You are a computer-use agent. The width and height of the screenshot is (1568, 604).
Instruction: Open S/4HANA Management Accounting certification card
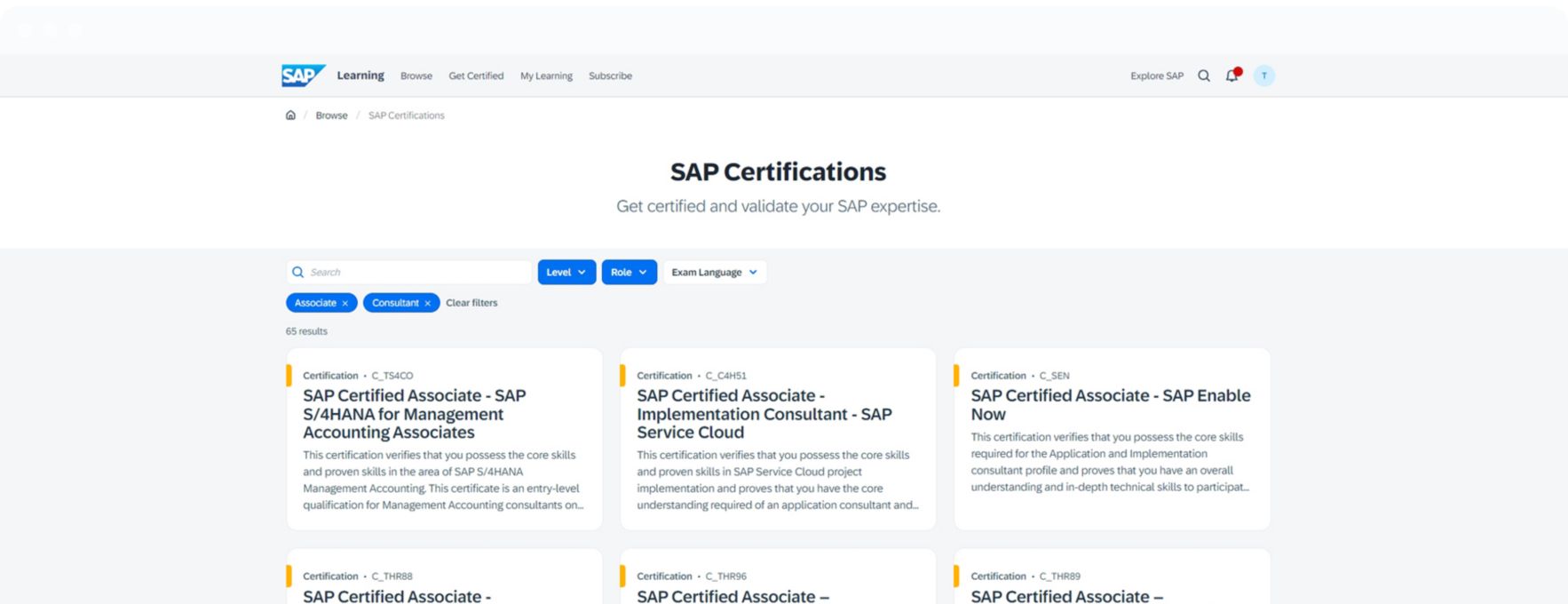414,414
